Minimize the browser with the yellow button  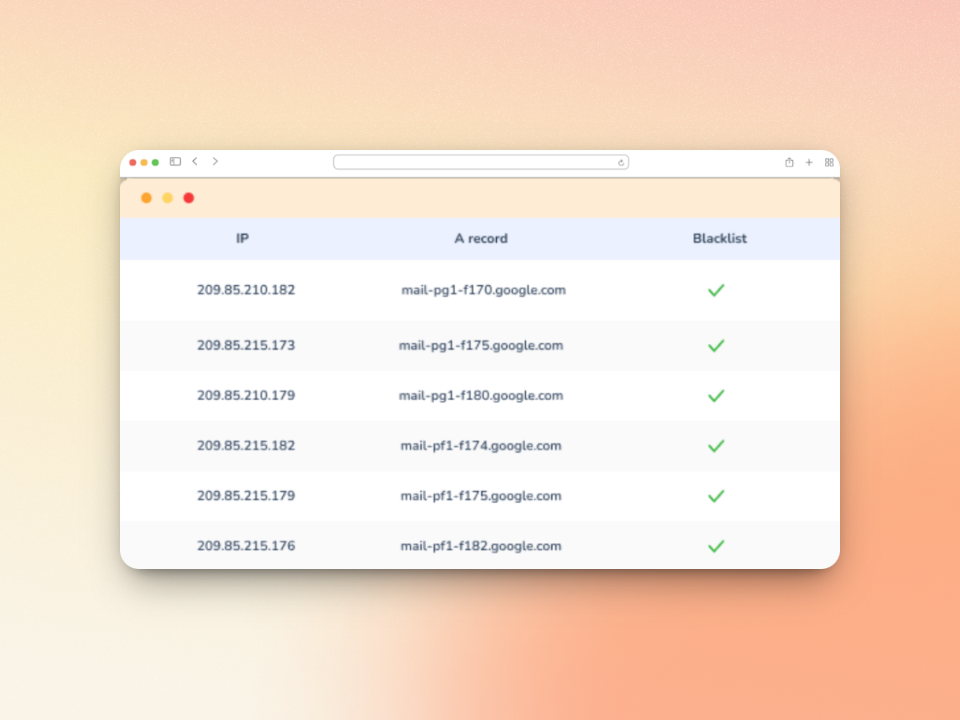[144, 162]
